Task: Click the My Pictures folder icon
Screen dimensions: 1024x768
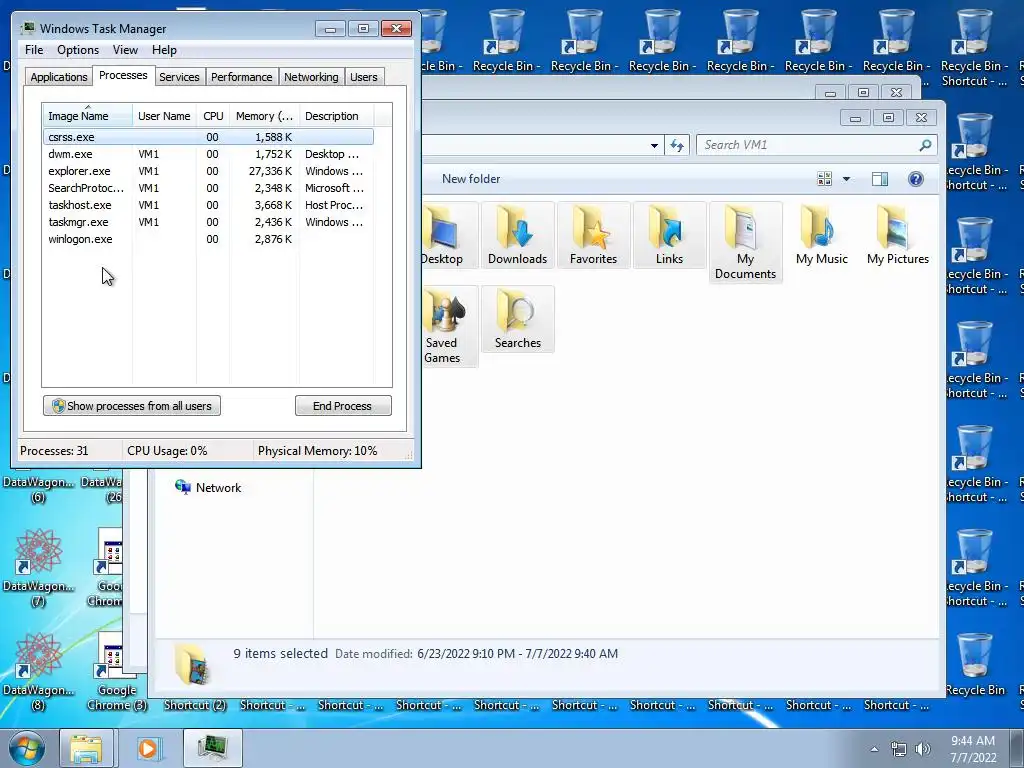Action: 898,235
